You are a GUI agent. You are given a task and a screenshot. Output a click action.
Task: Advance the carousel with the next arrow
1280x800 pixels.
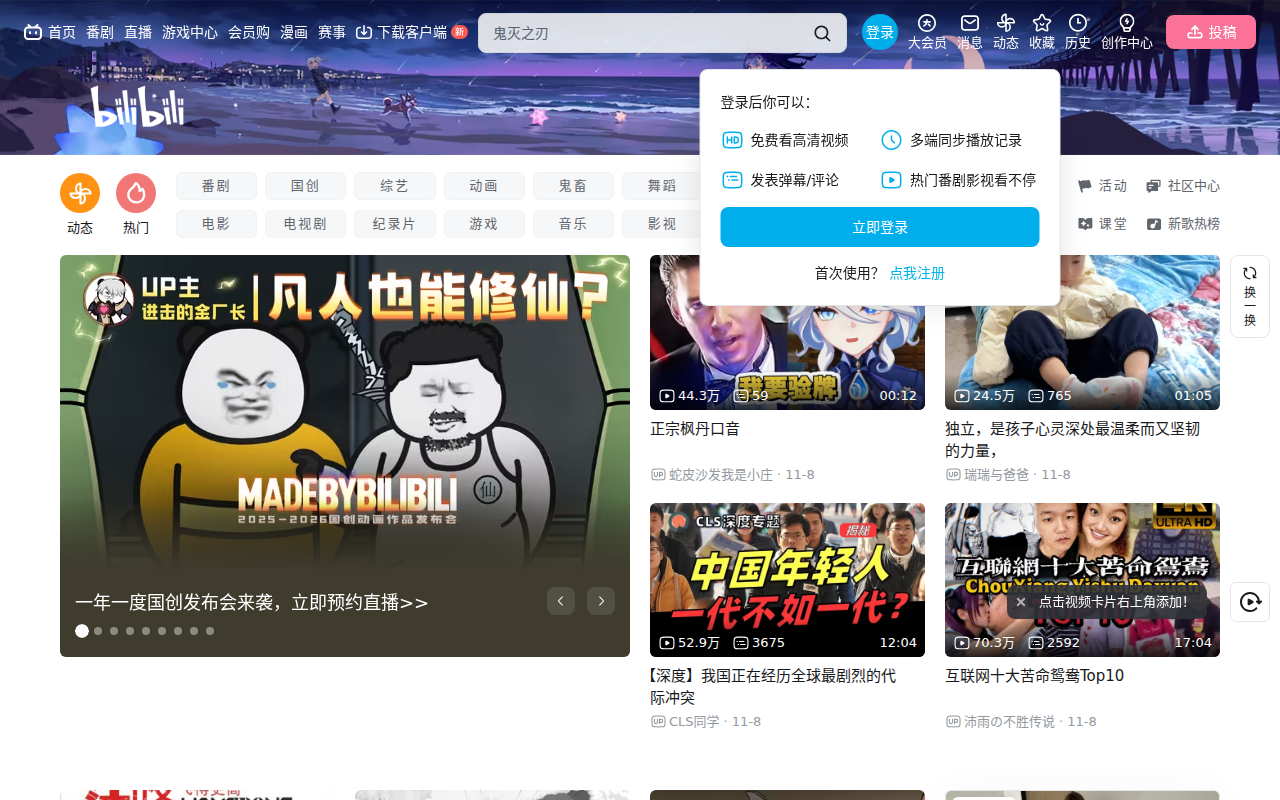click(x=600, y=600)
